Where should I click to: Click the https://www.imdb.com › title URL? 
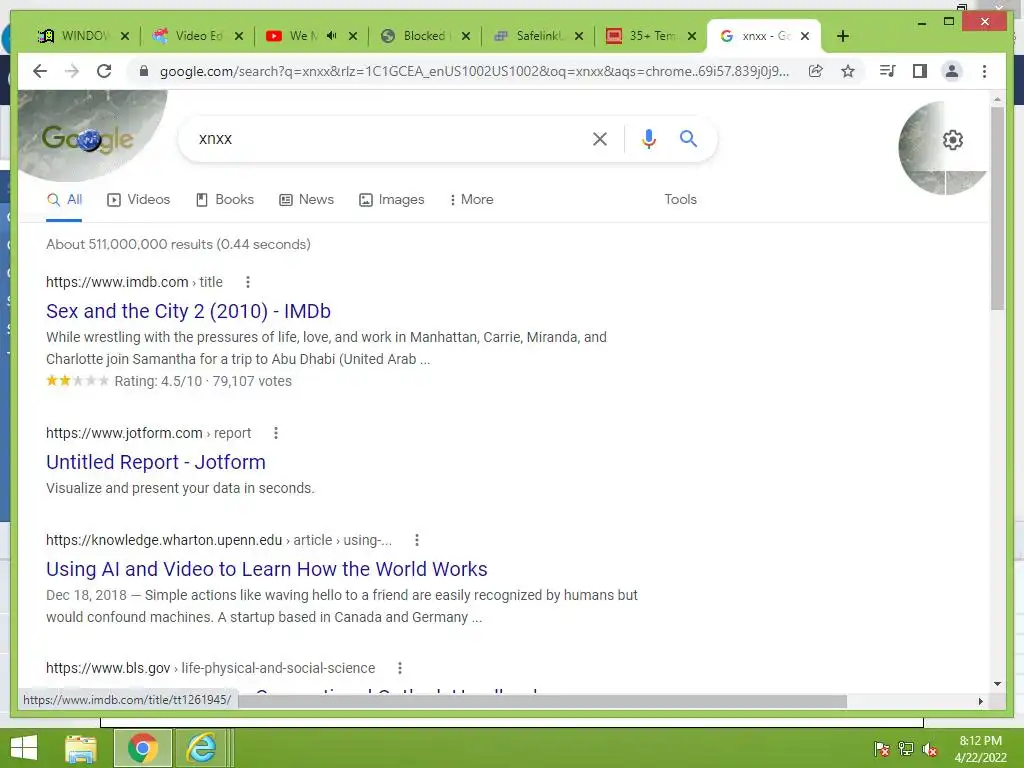click(134, 282)
